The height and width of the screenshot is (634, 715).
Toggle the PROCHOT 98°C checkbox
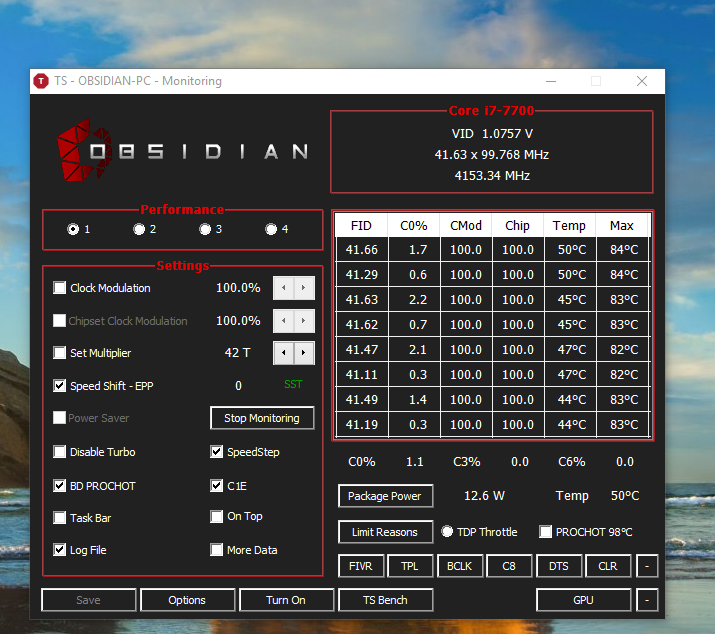tap(545, 532)
